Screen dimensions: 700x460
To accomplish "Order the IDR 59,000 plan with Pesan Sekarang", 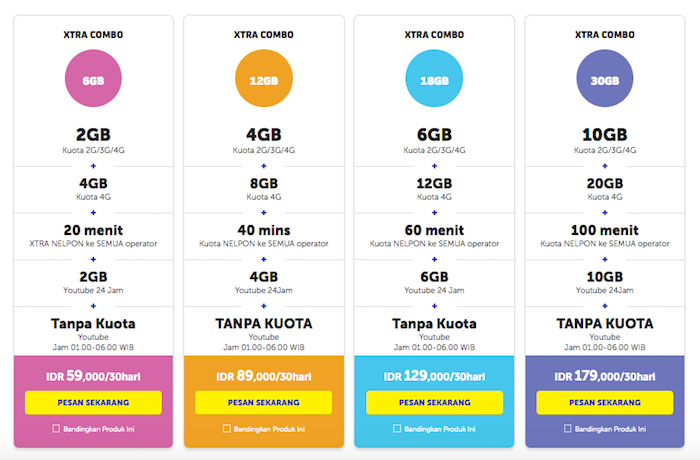I will coord(93,402).
